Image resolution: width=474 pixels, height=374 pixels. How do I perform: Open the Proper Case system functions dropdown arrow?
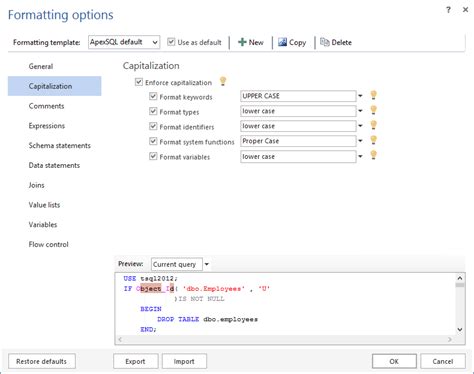[360, 141]
